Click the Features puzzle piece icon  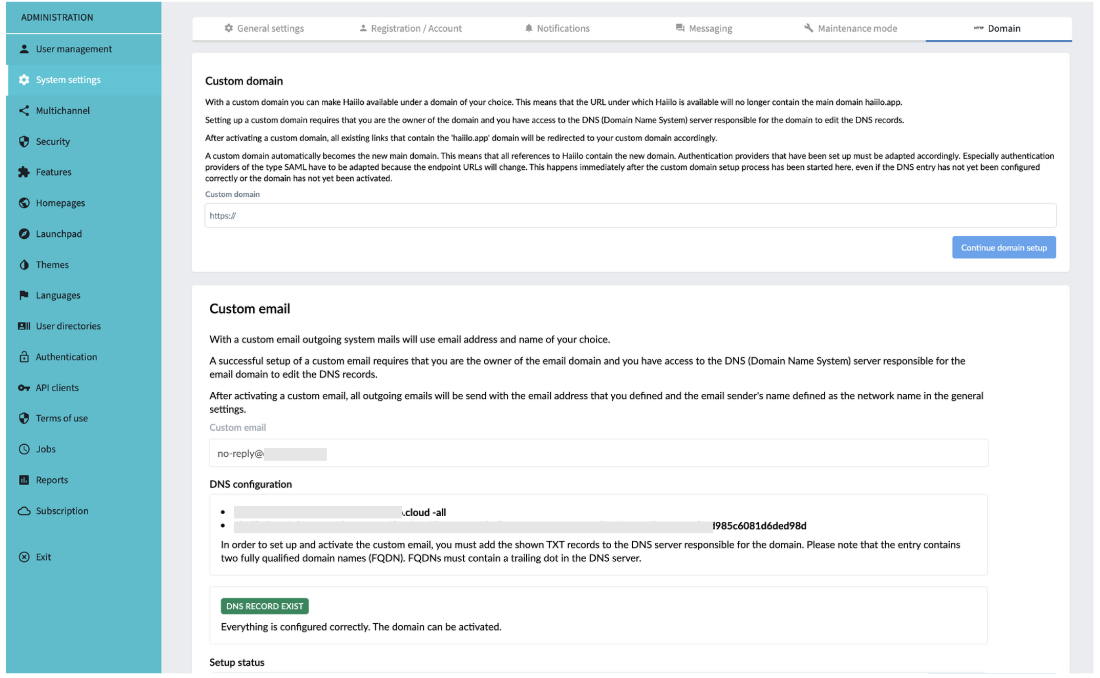24,172
